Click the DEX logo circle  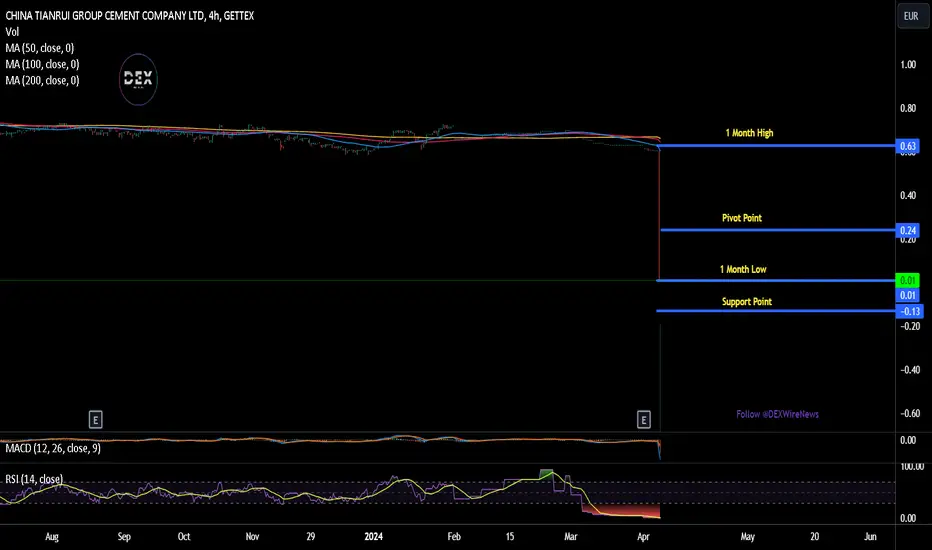tap(138, 79)
